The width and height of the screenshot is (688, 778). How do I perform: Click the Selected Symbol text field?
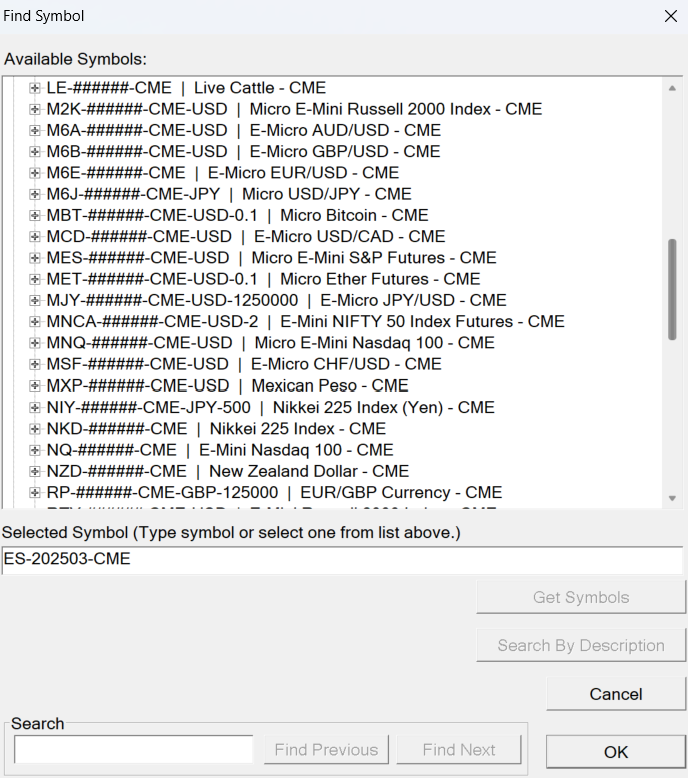tap(342, 560)
